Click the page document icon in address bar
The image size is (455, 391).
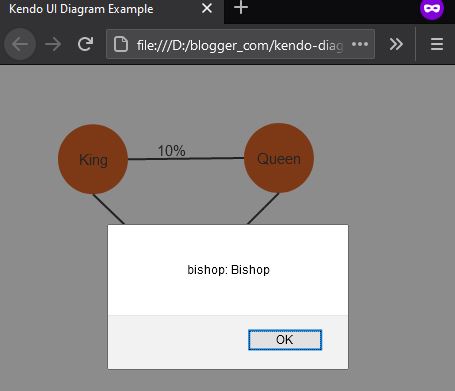pyautogui.click(x=121, y=44)
